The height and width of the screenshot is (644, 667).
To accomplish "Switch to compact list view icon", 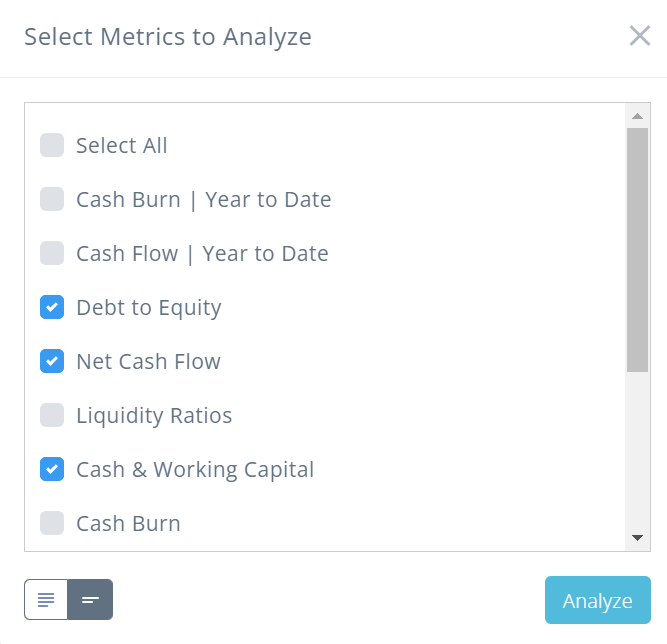I will (90, 600).
